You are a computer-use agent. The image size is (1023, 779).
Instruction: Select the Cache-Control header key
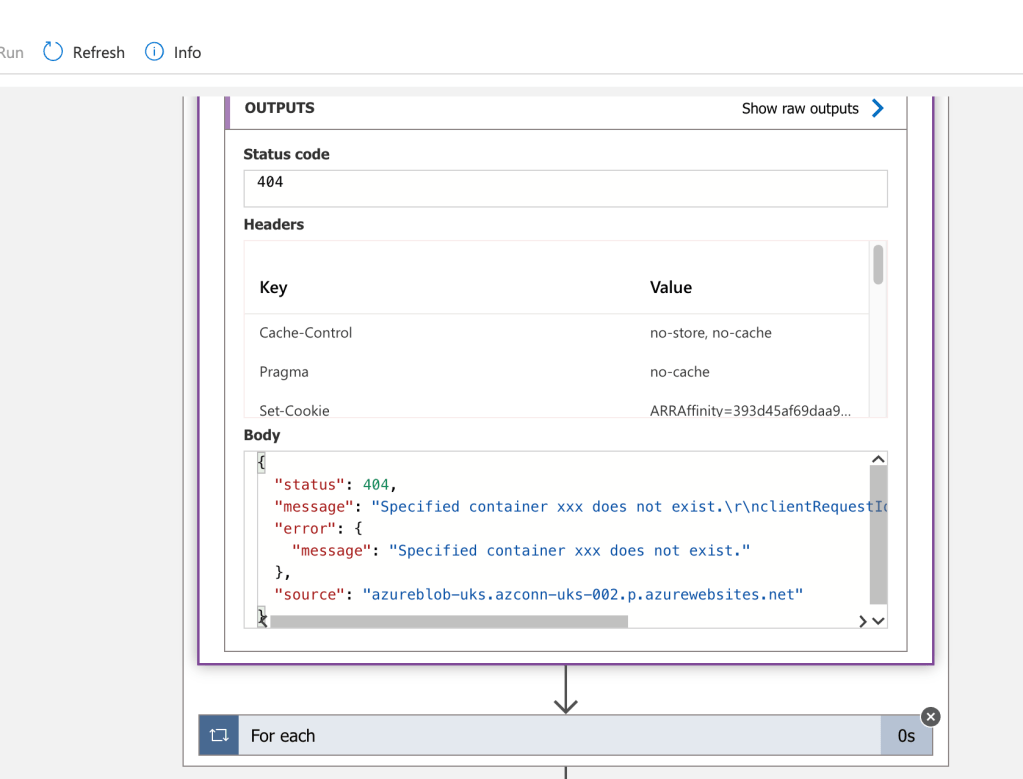tap(305, 333)
